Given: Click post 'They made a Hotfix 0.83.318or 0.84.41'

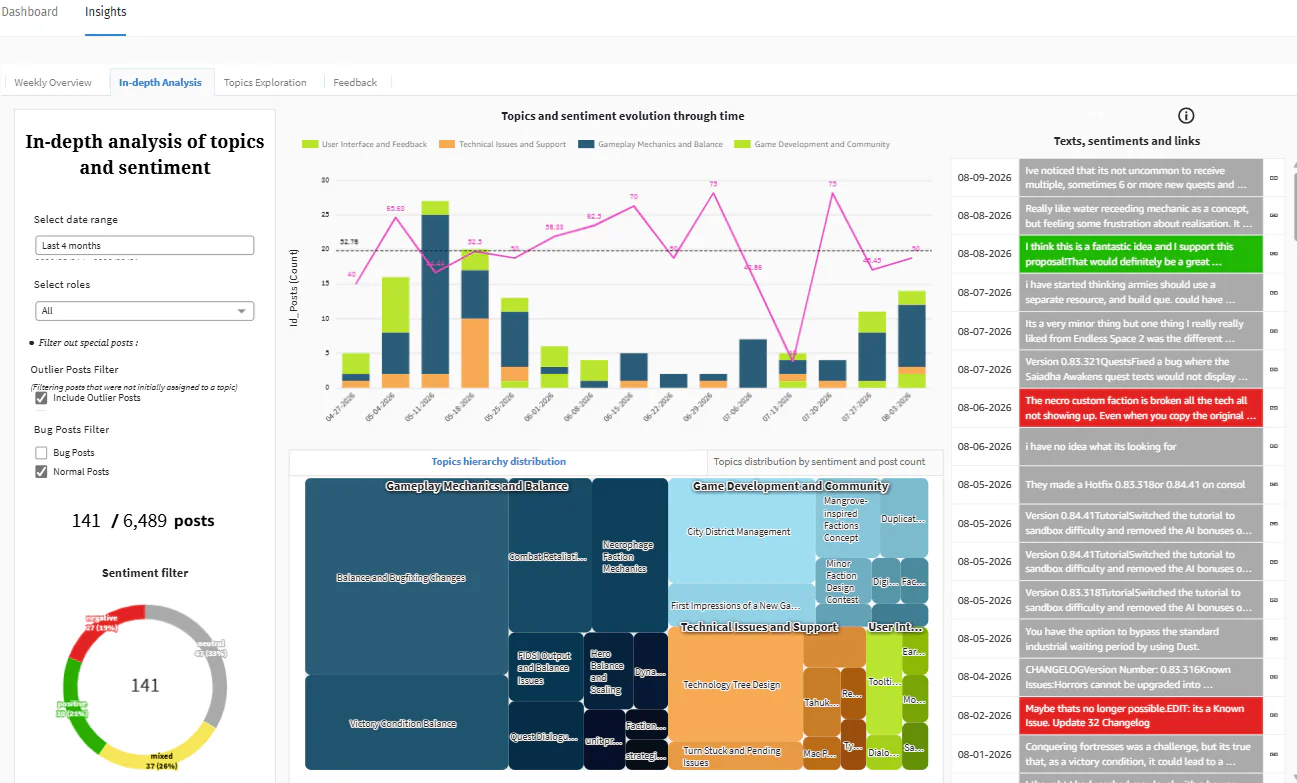Looking at the screenshot, I should [x=1140, y=485].
